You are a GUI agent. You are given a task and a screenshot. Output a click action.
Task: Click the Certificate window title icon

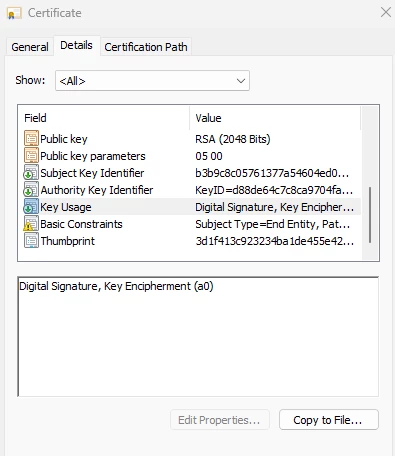pos(14,13)
